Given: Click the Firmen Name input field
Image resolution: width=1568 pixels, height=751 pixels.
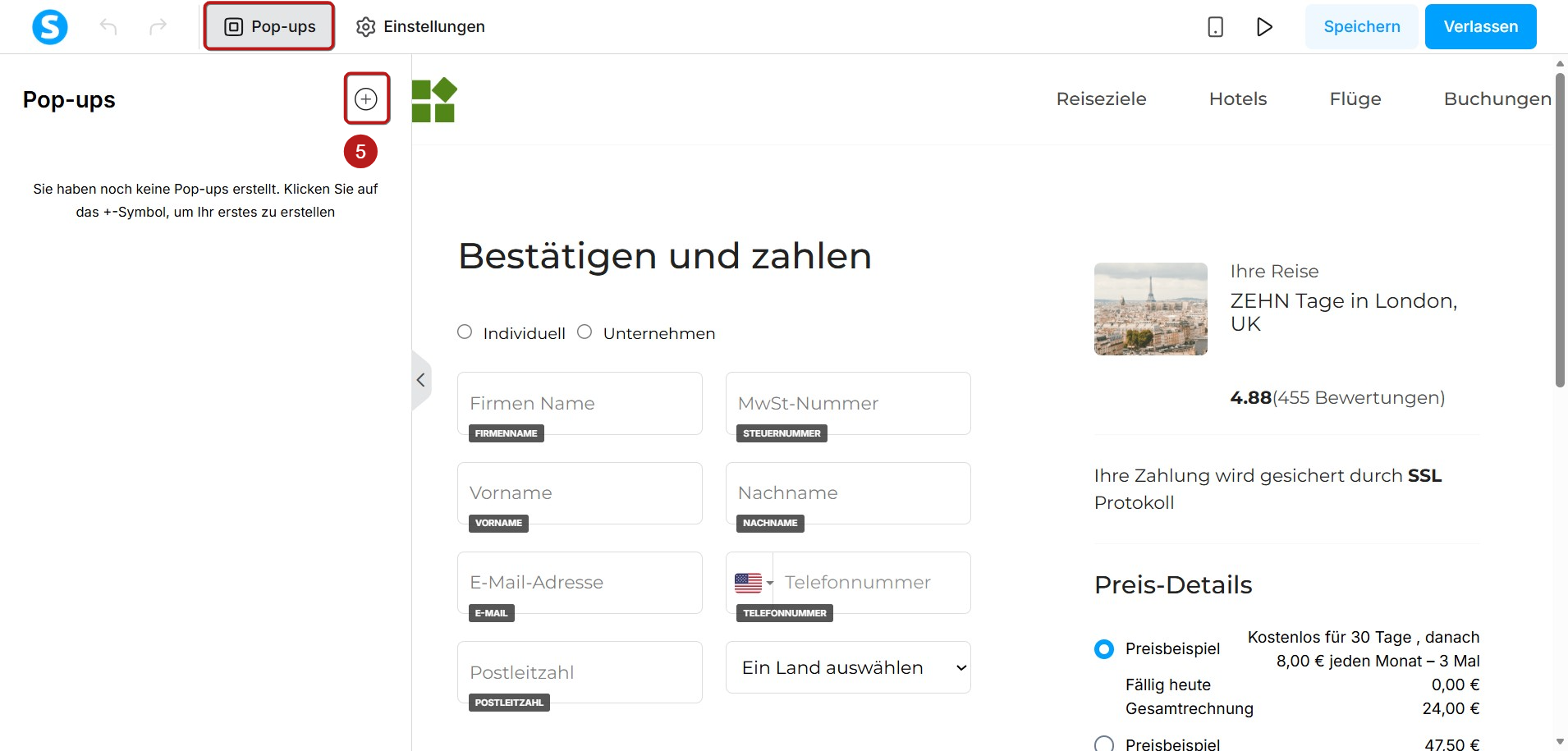Looking at the screenshot, I should (x=580, y=403).
